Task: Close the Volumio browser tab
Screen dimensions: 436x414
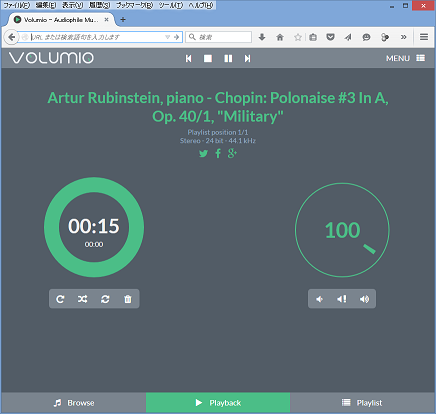Action: click(106, 20)
